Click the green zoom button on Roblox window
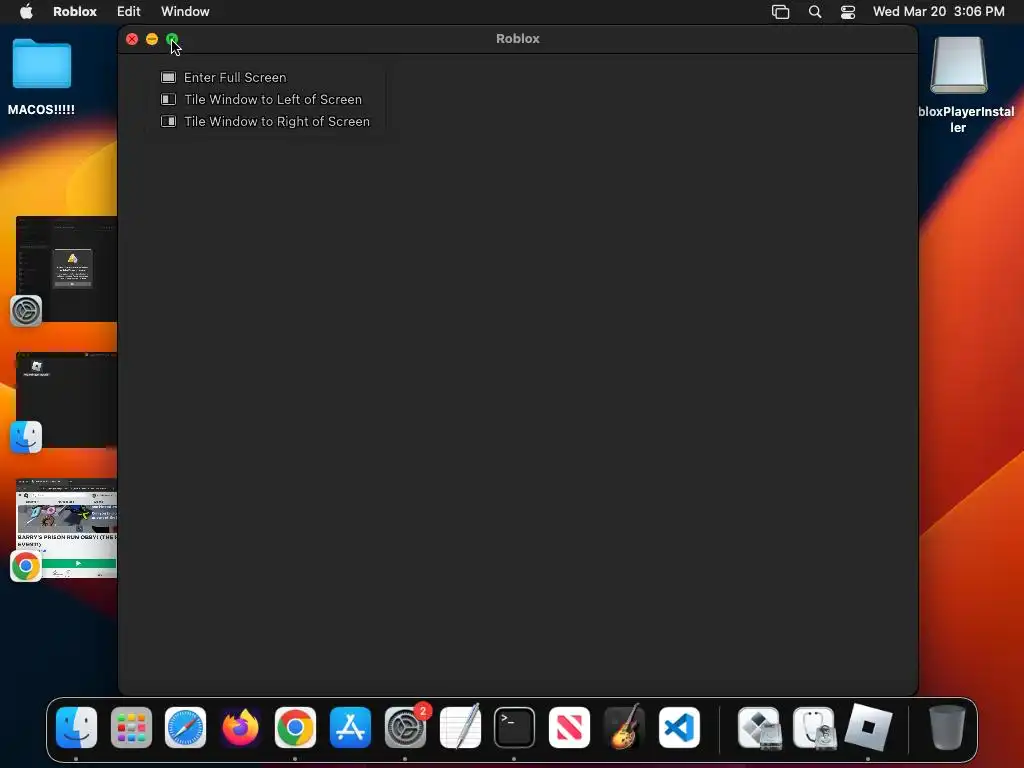1024x768 pixels. tap(172, 39)
